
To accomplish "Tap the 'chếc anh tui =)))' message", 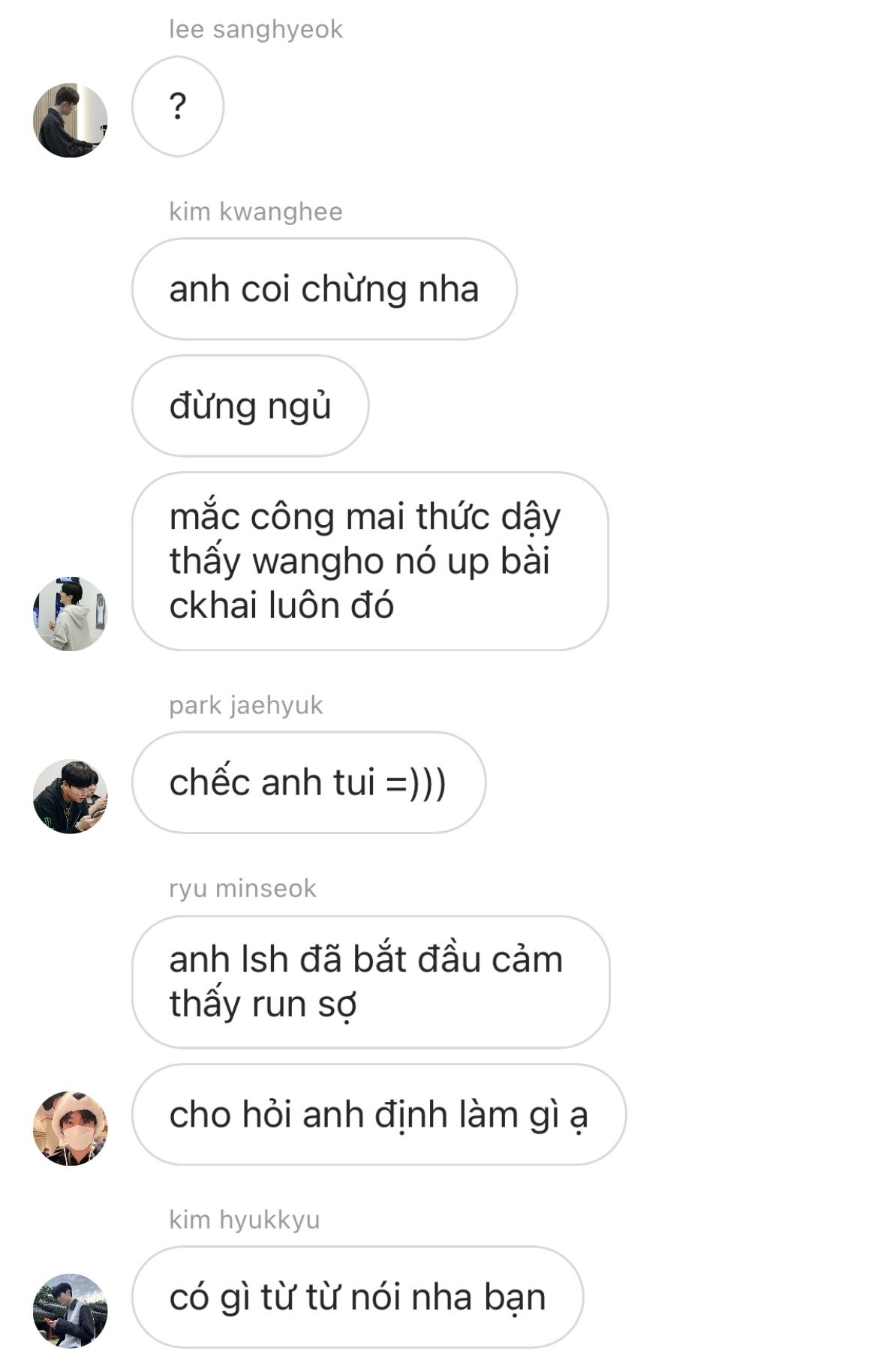I will click(x=308, y=782).
